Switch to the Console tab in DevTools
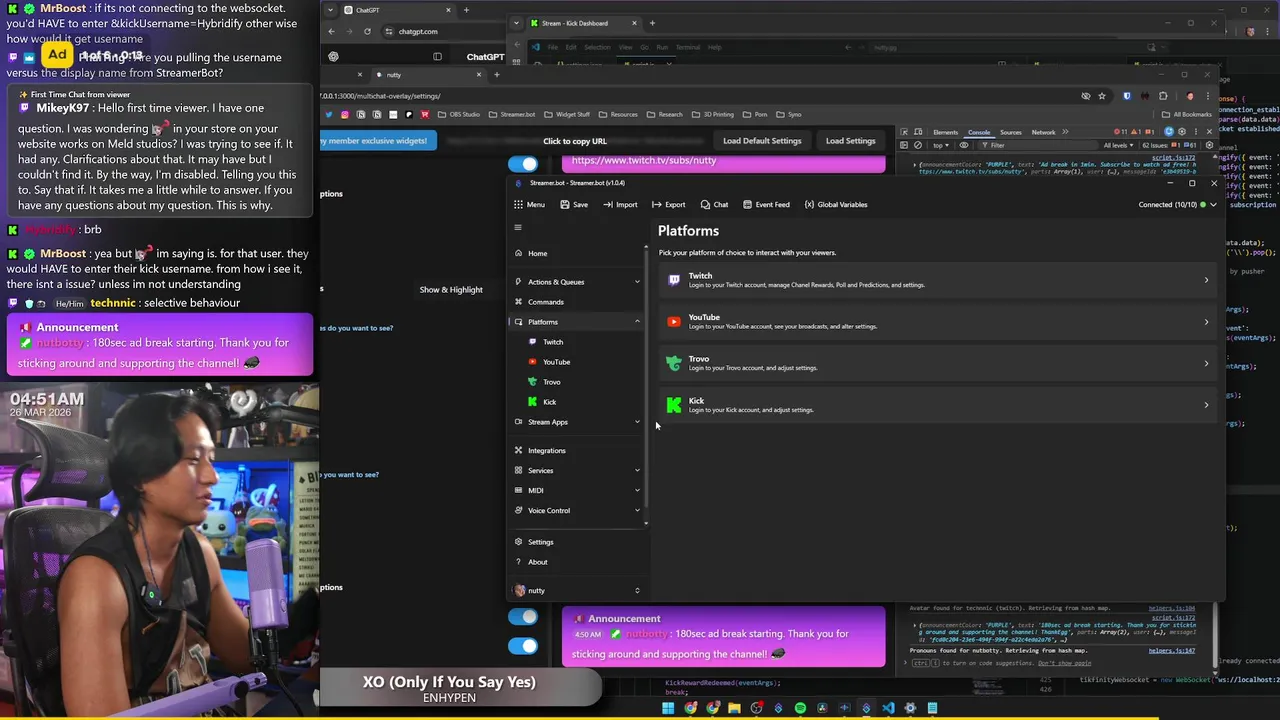 (x=979, y=132)
